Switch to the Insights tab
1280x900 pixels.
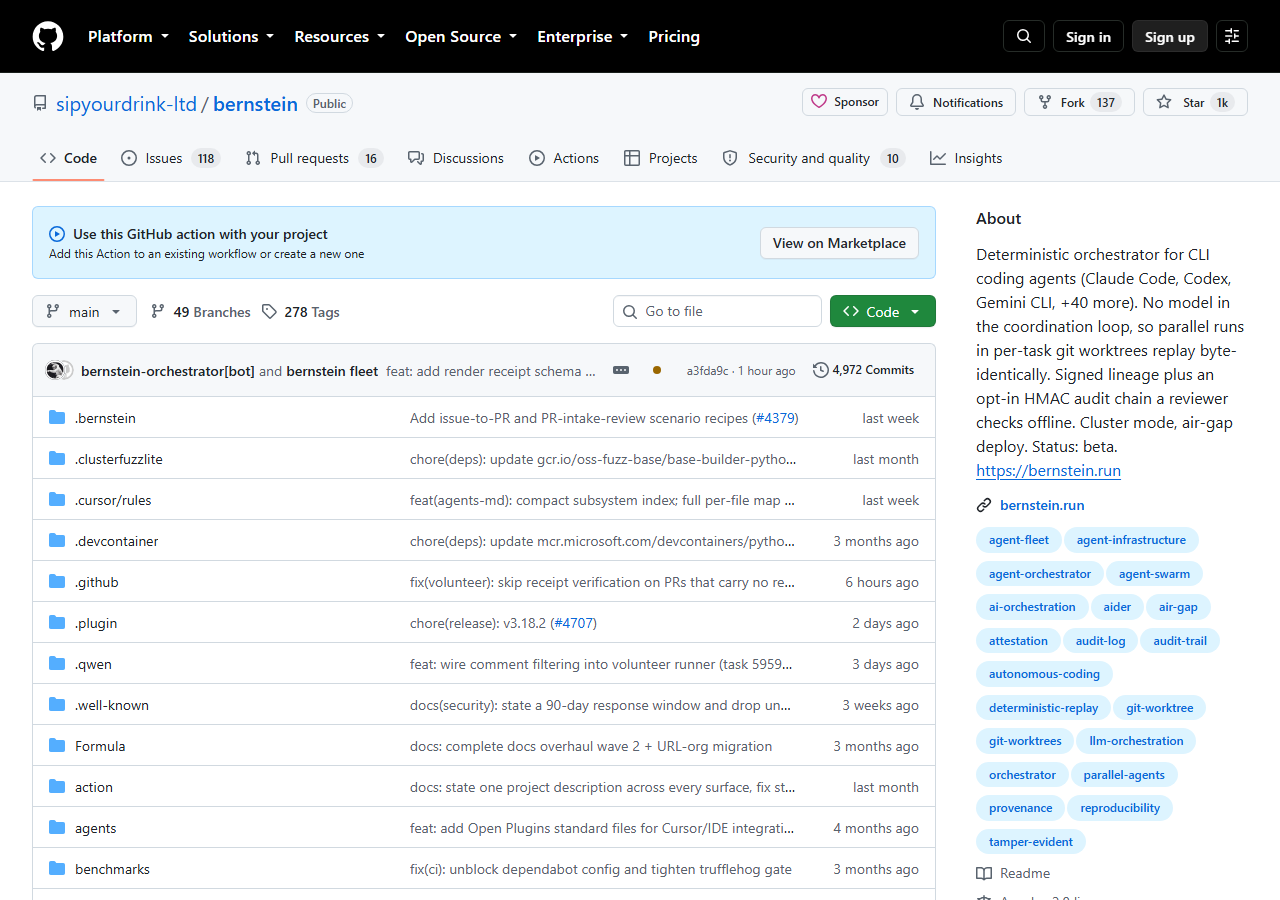point(966,158)
